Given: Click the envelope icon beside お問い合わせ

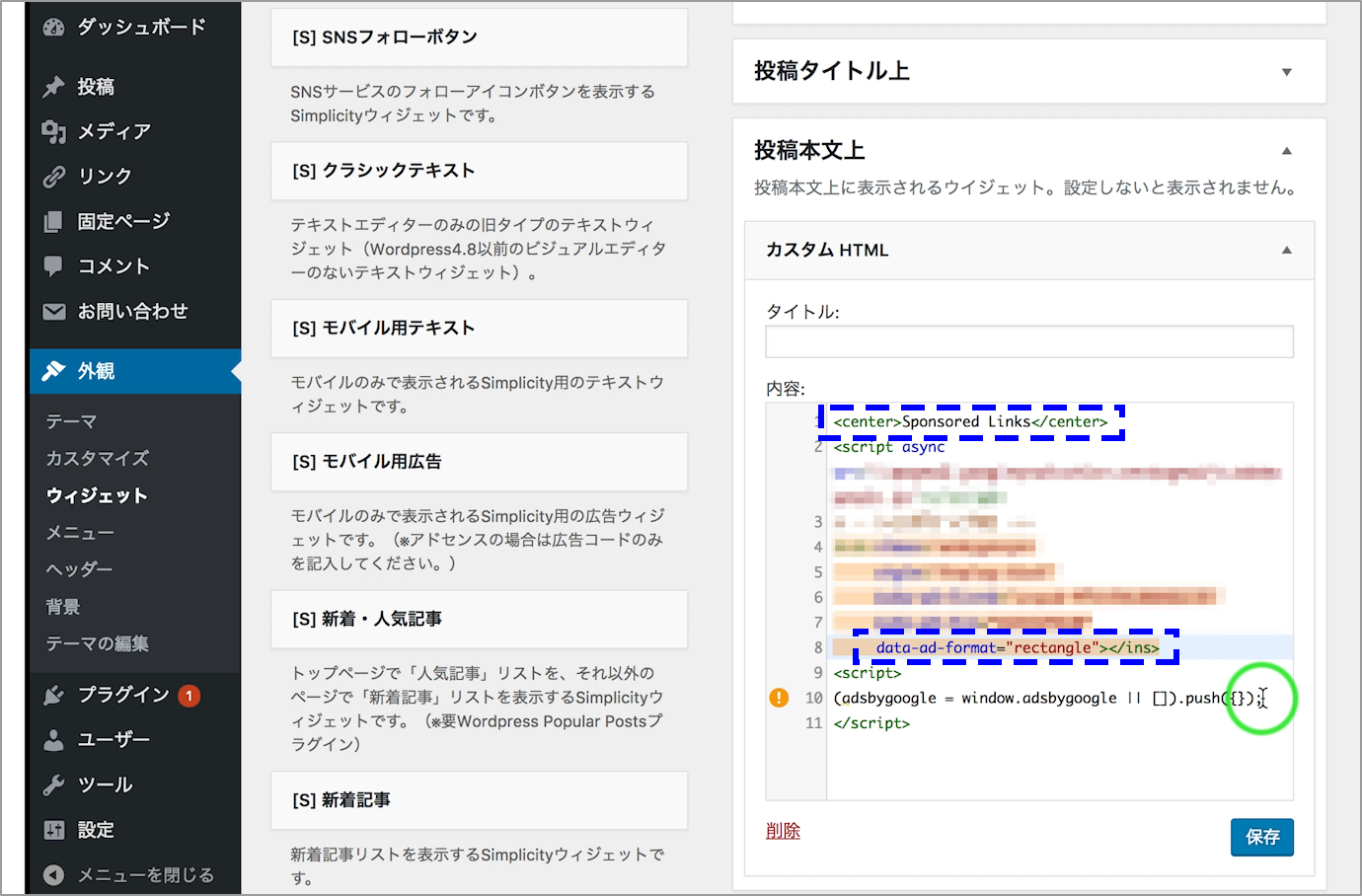Looking at the screenshot, I should [54, 311].
